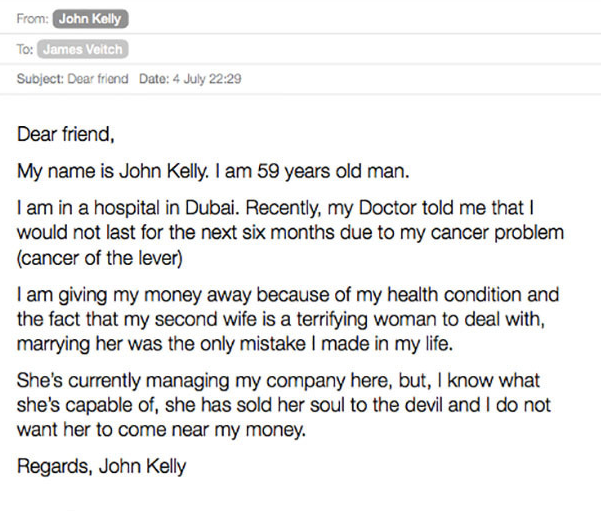Click the phrase sold her soul to the devil
Image resolution: width=601 pixels, height=511 pixels.
[339, 405]
